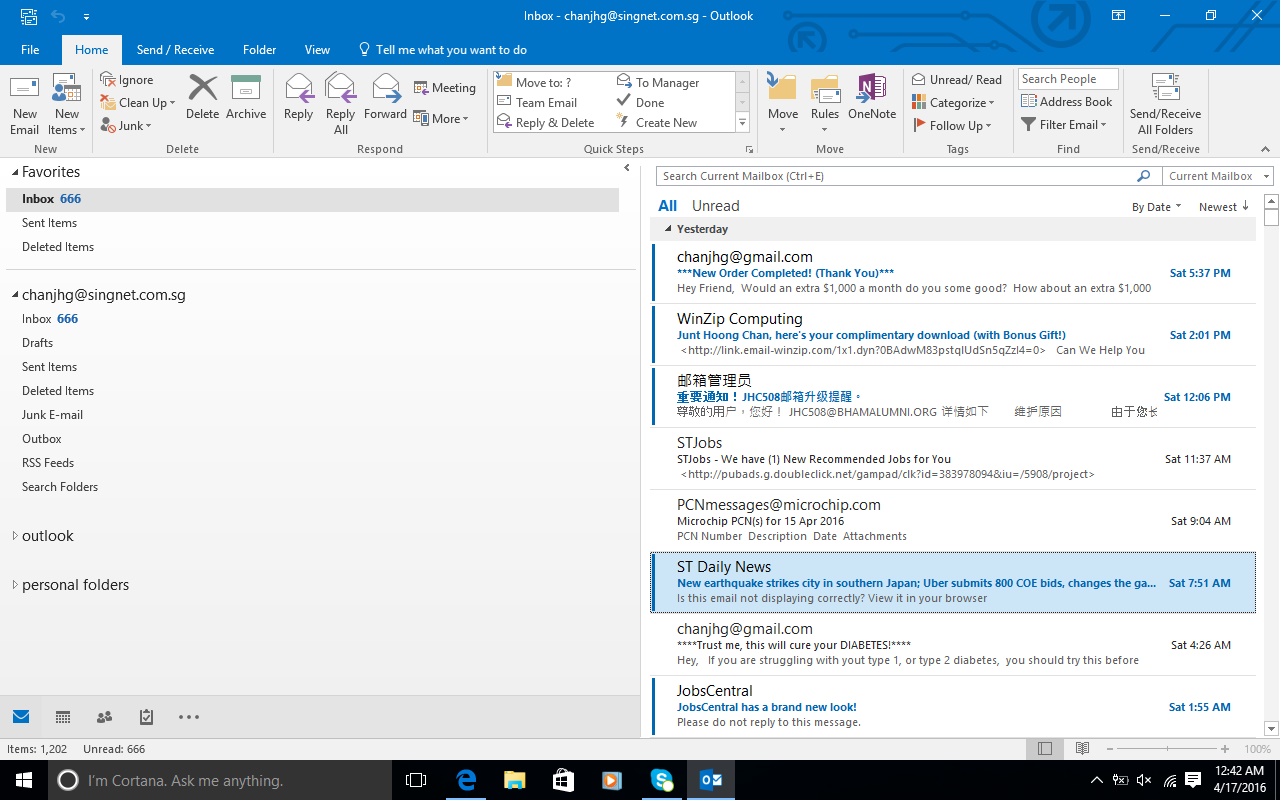Open the People view icon
1281x804 pixels.
coord(104,717)
